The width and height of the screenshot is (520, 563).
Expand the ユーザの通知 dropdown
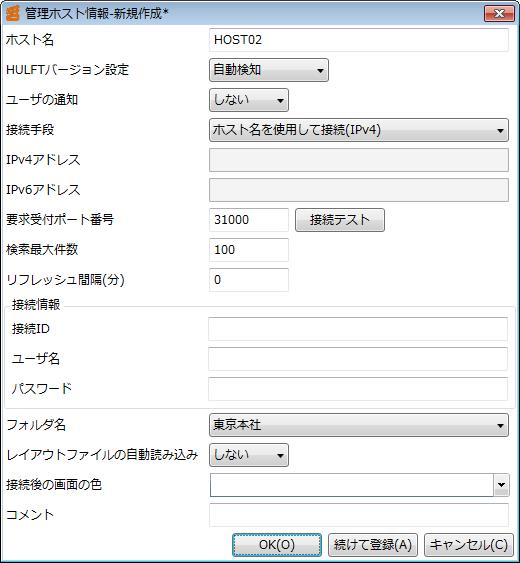[249, 100]
